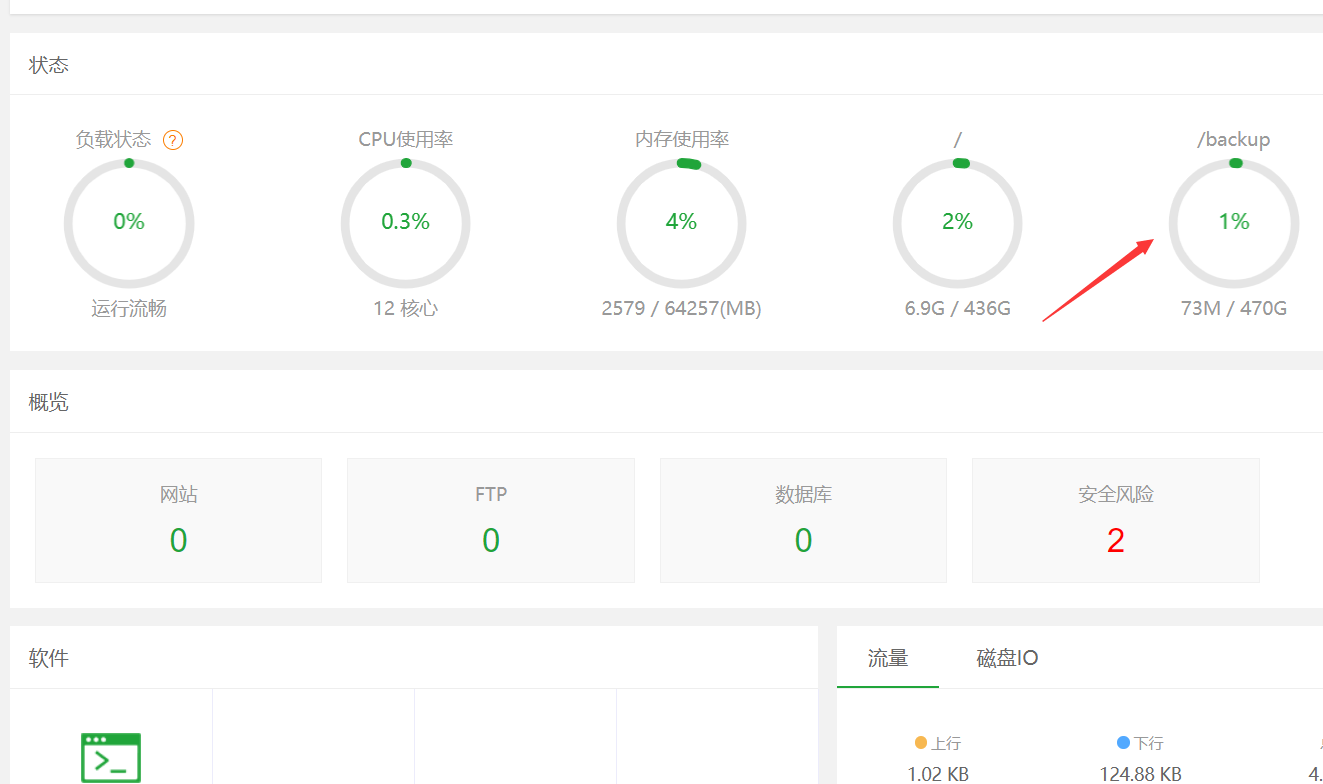Viewport: 1323px width, 784px height.
Task: Click the 124.88 KB downstream value
Action: click(x=1139, y=774)
